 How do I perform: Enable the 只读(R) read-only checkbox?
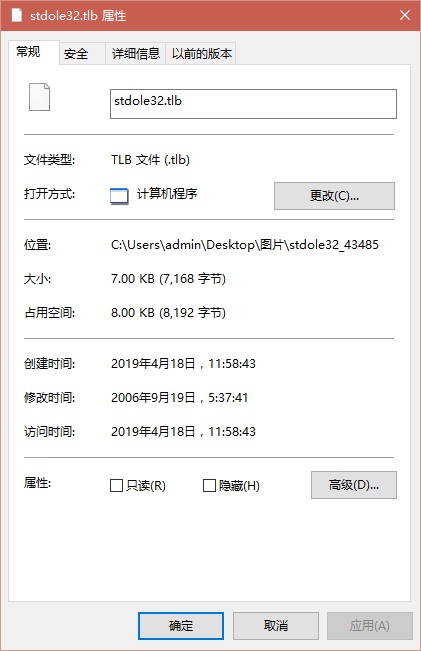coord(116,485)
